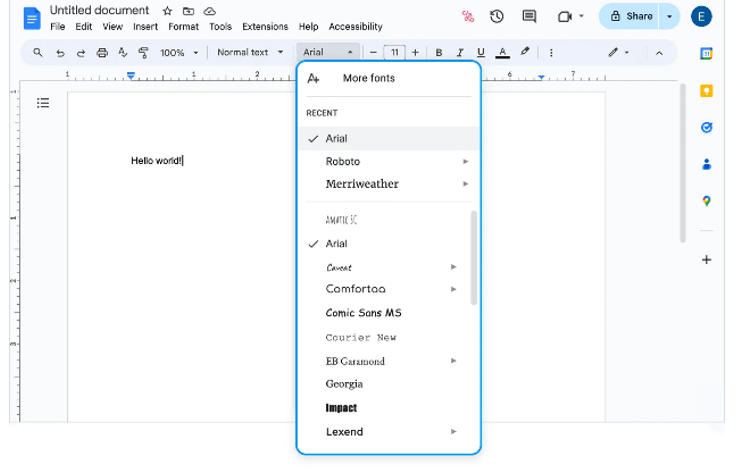Open the text color picker
The width and height of the screenshot is (738, 469).
(x=503, y=52)
